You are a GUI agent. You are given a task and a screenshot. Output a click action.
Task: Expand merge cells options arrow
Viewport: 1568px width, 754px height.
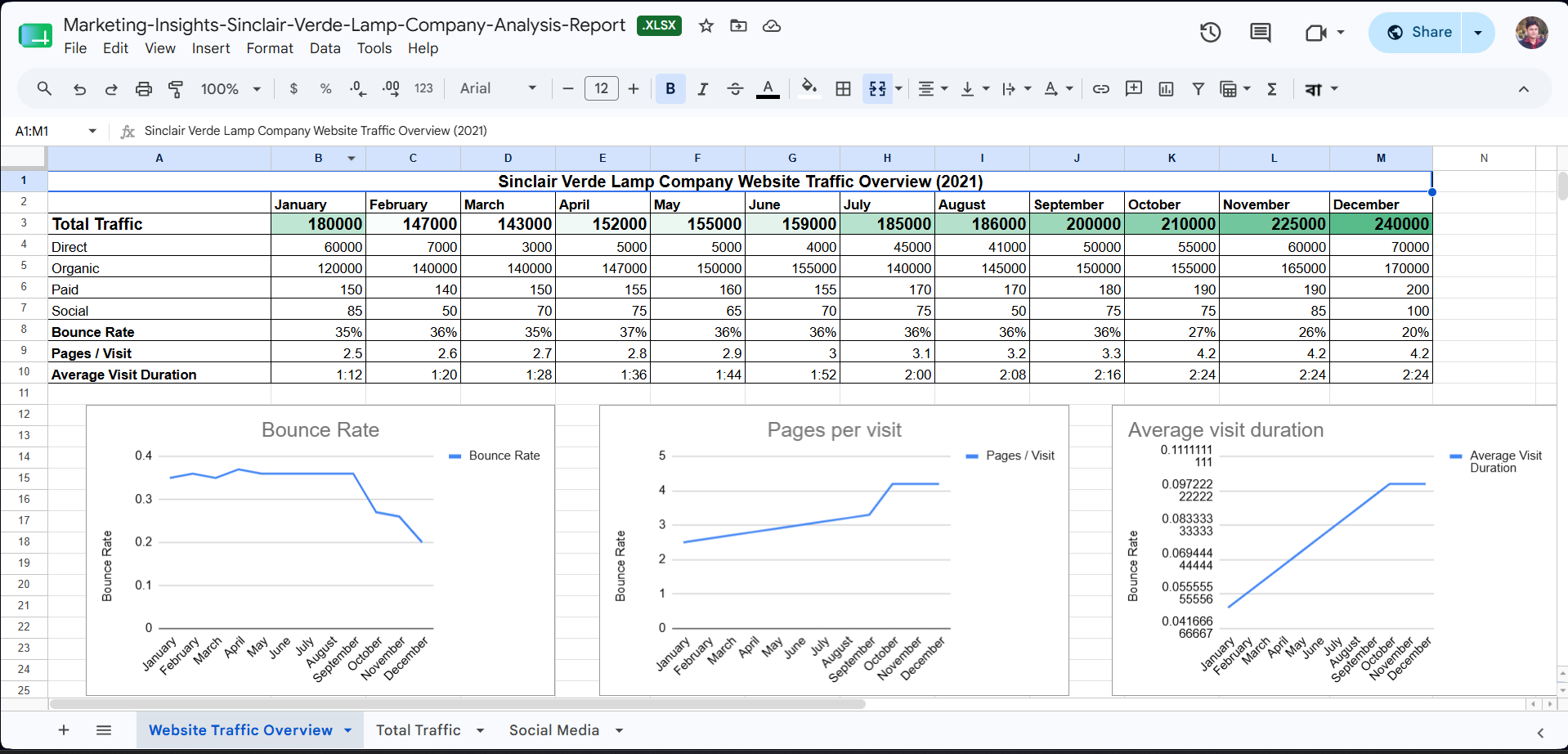pos(898,88)
